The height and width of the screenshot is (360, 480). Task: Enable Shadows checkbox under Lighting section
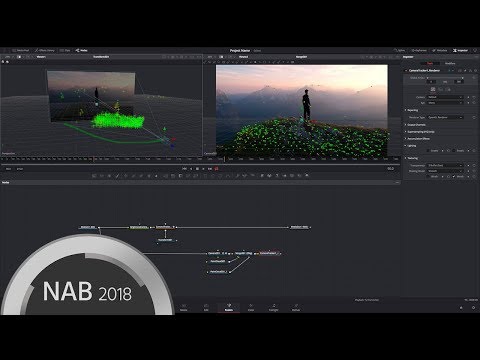point(454,151)
